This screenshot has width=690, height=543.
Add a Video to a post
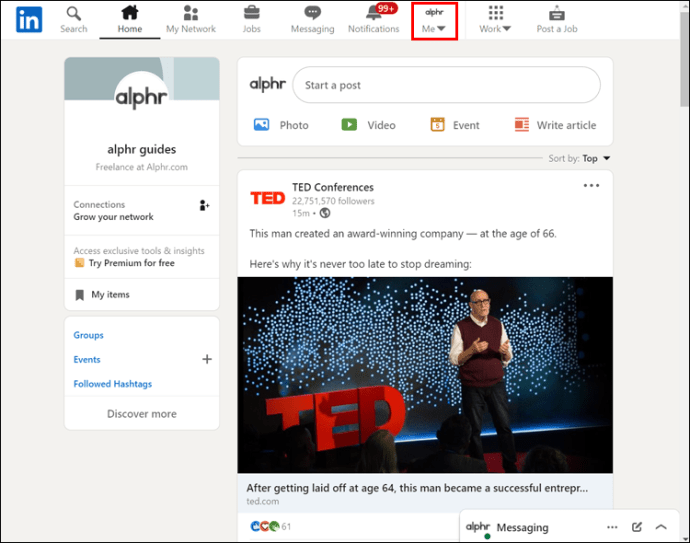pos(368,125)
